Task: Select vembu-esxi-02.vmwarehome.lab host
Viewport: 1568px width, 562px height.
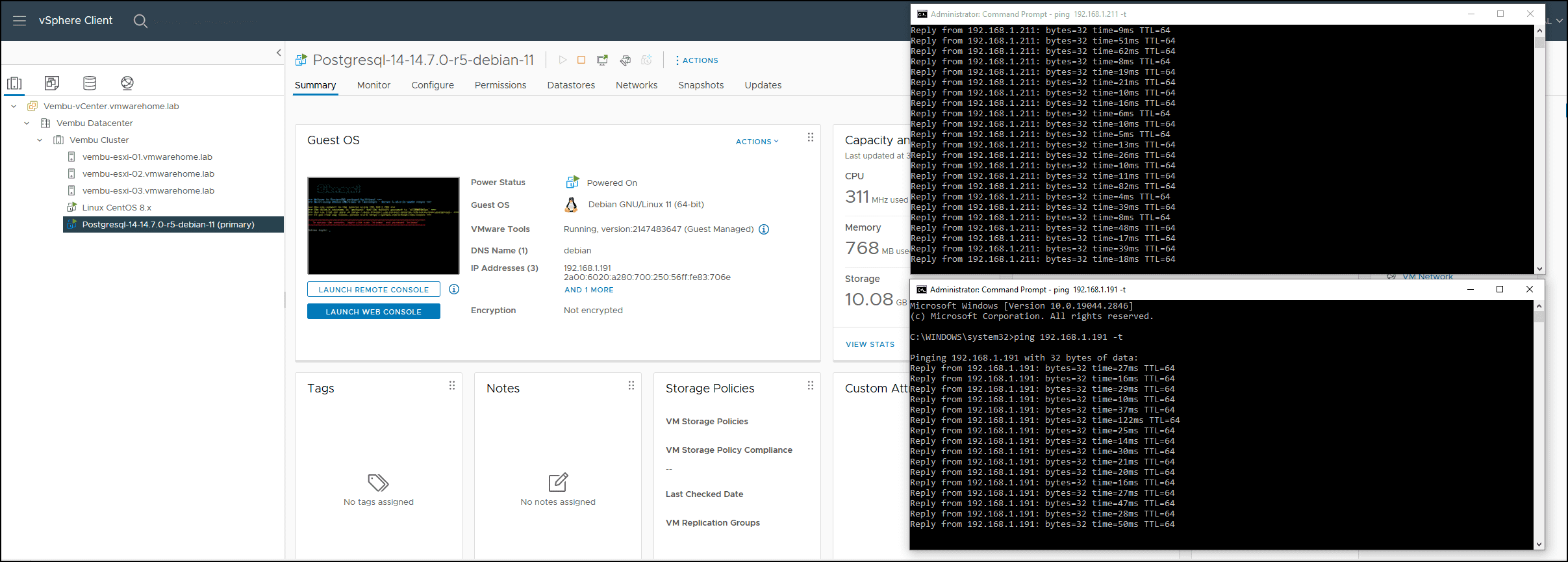Action: [148, 173]
